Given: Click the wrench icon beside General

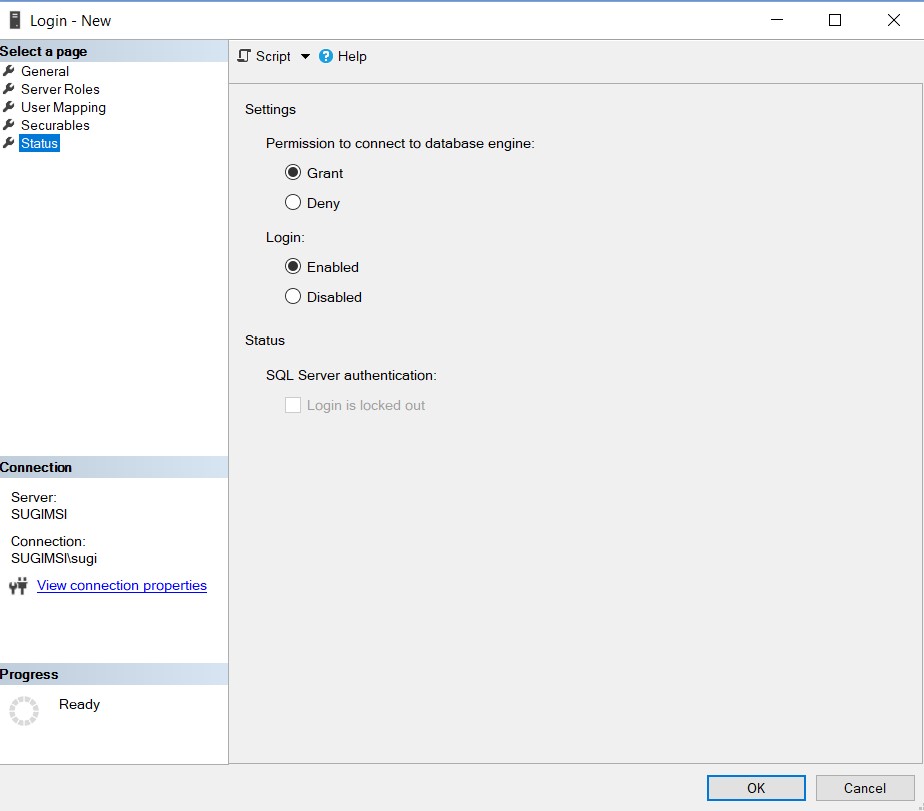Looking at the screenshot, I should click(x=9, y=71).
